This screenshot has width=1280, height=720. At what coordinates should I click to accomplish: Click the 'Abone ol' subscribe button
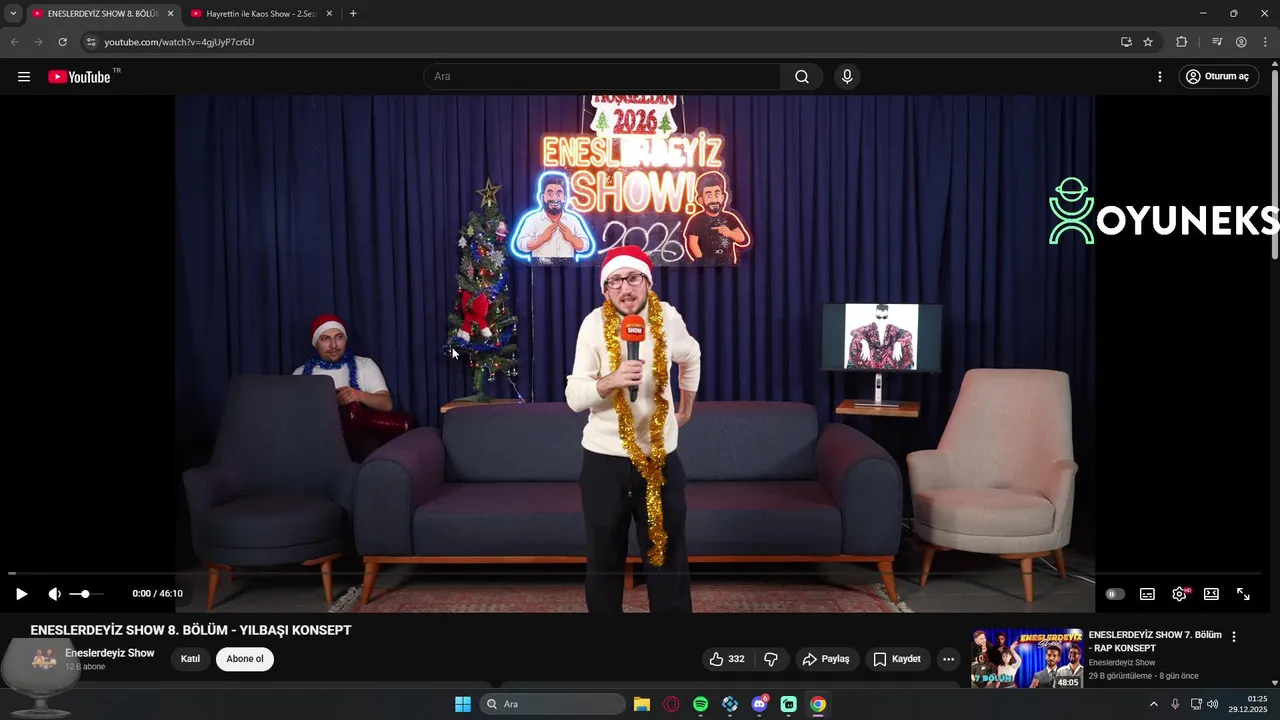(x=245, y=659)
